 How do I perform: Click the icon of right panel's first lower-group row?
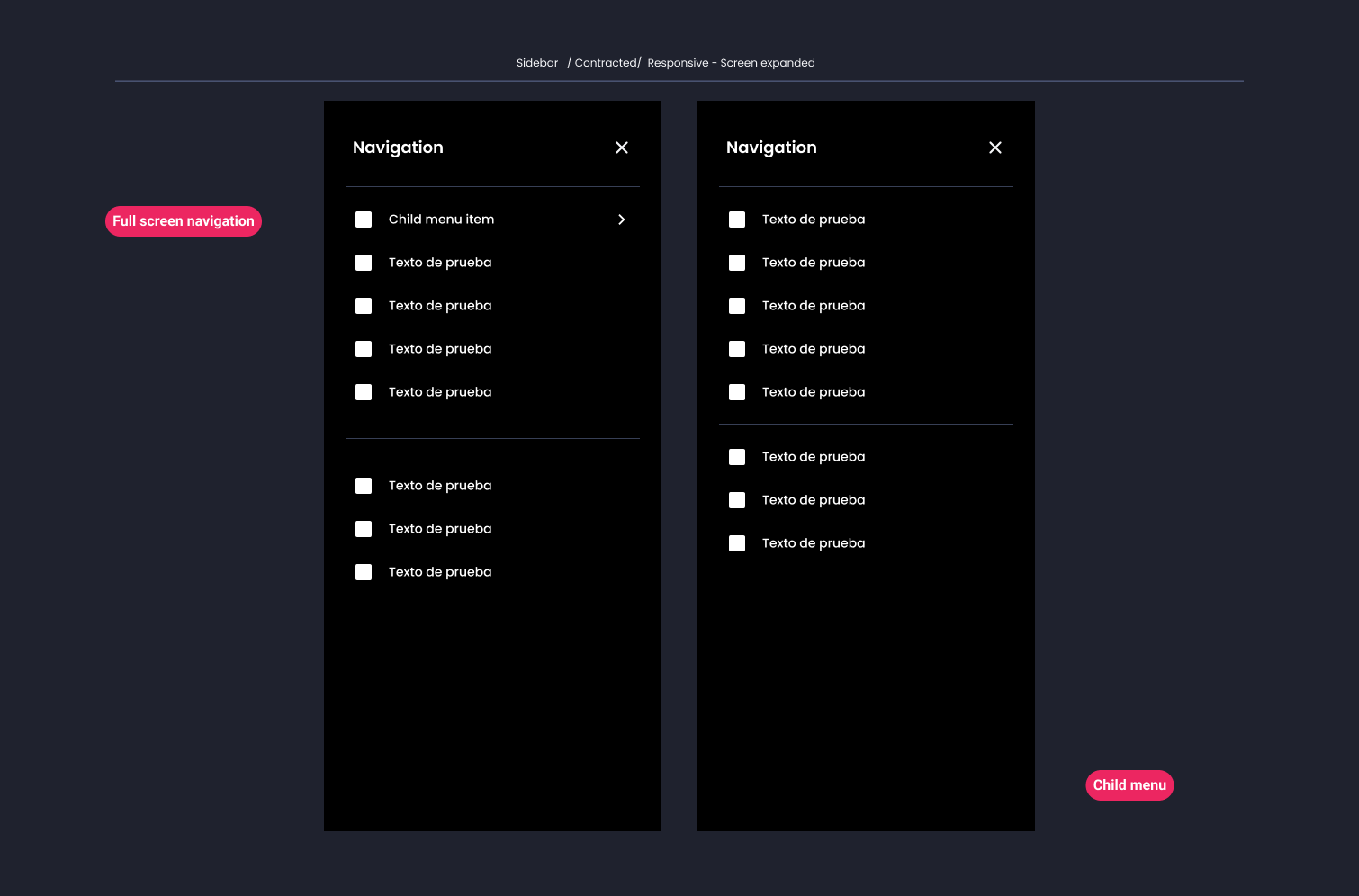[x=737, y=457]
